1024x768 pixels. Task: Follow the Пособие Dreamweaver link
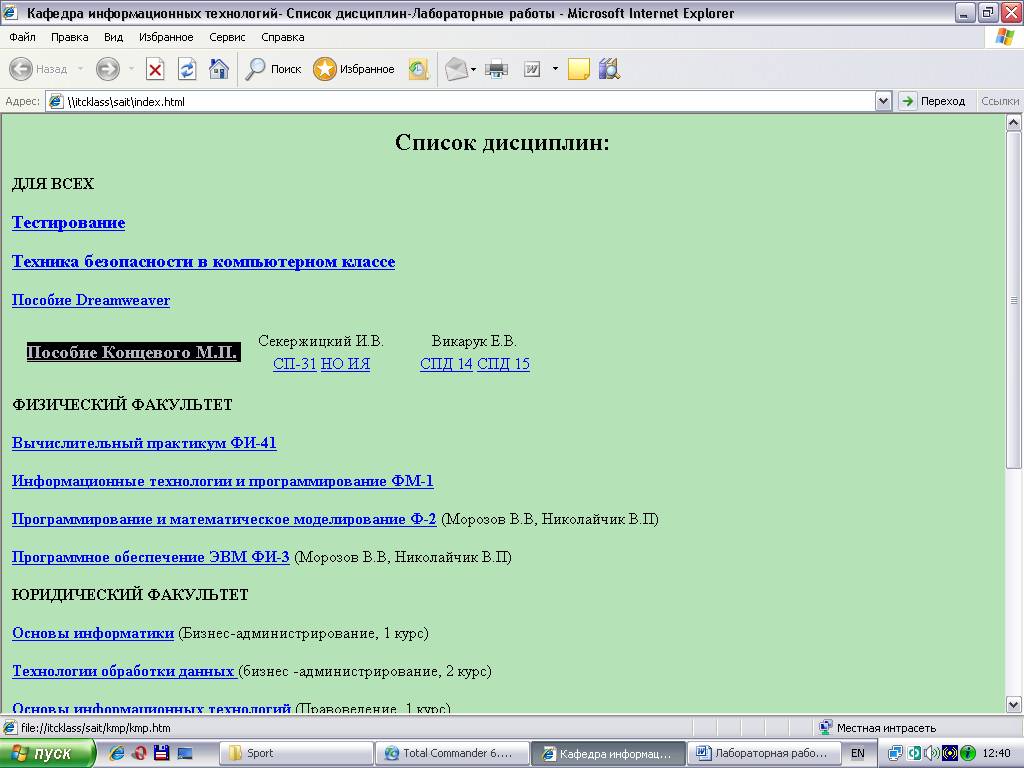[x=91, y=300]
